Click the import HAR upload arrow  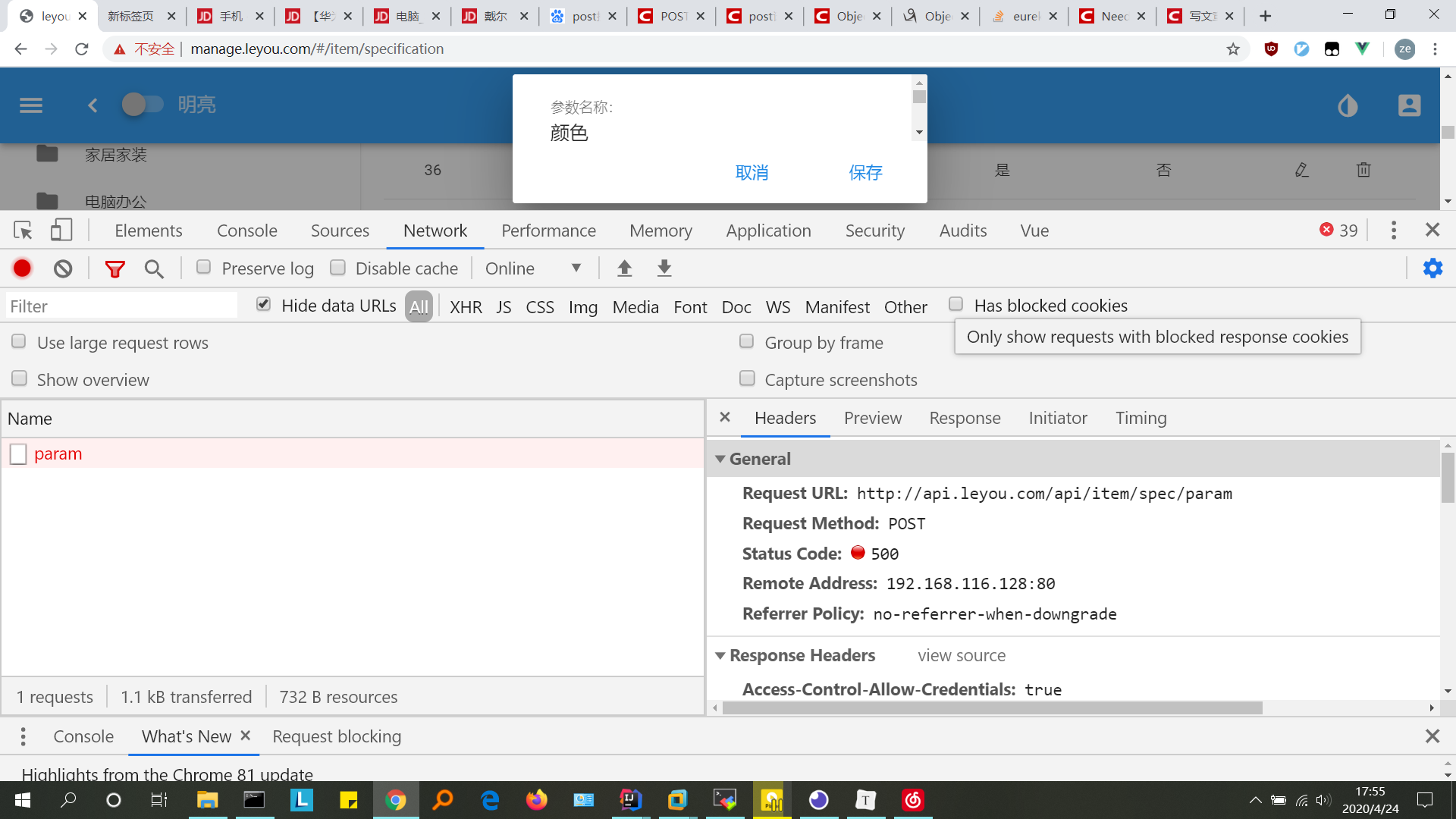click(x=624, y=268)
